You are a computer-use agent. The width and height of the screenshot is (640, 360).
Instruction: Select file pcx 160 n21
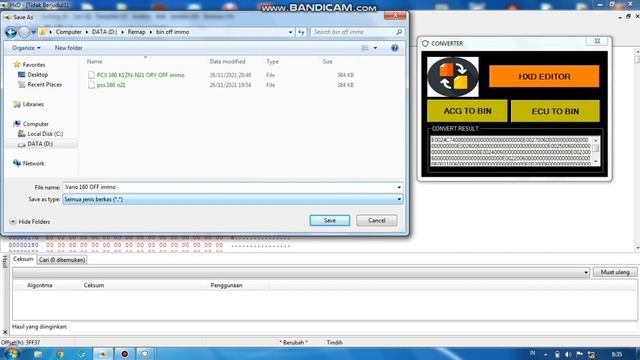[107, 85]
